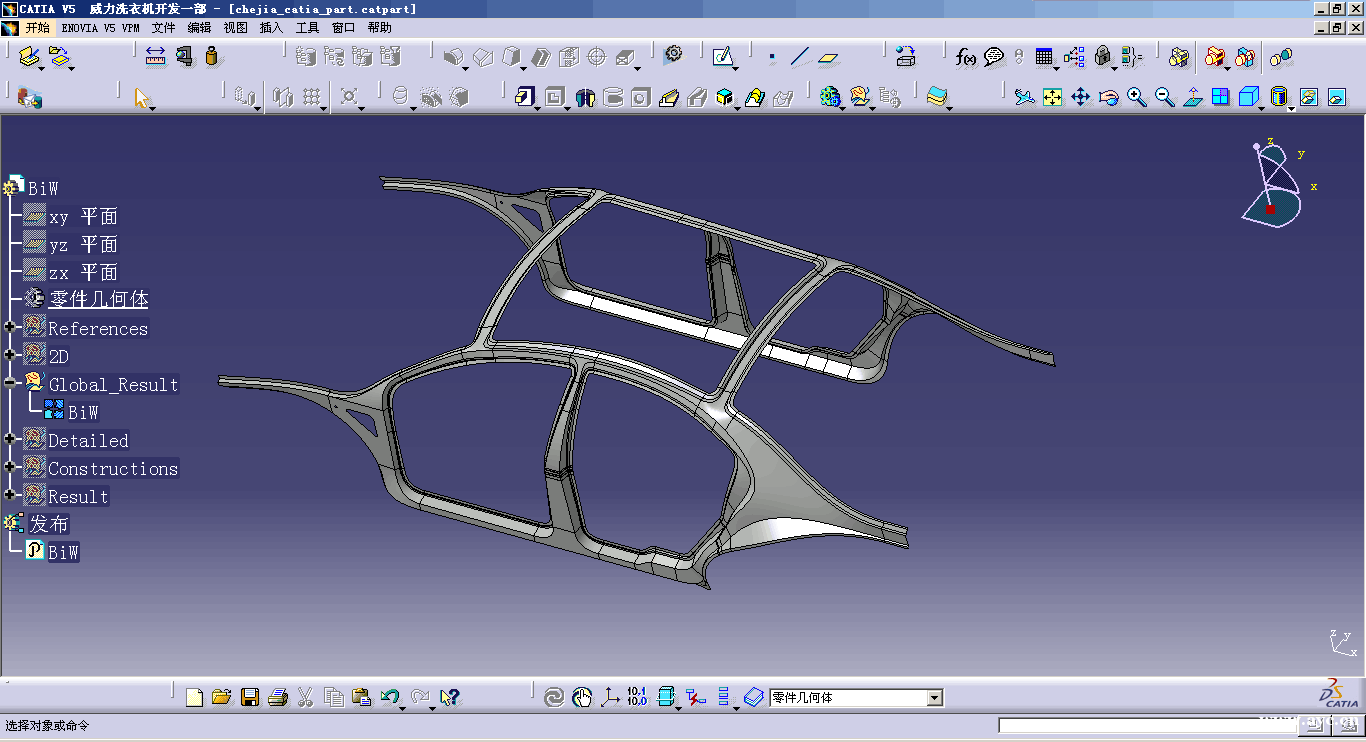The image size is (1366, 742).
Task: Select the xy 平面 tree item
Action: 82,216
